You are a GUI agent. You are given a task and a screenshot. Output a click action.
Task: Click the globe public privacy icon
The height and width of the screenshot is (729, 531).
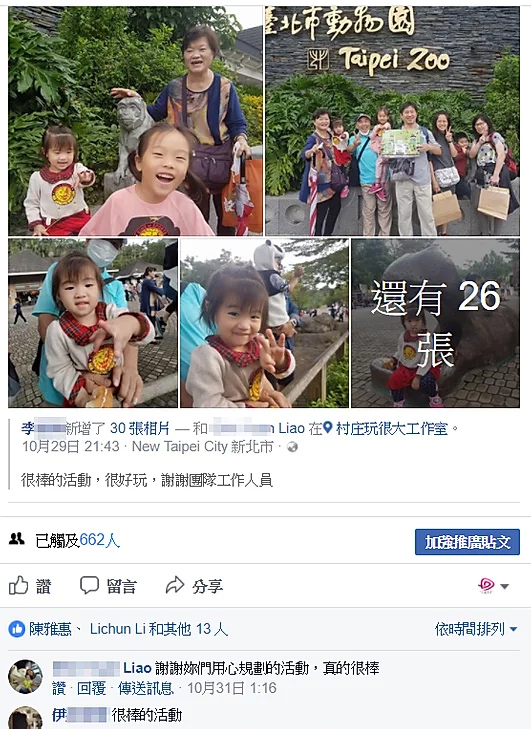292,447
